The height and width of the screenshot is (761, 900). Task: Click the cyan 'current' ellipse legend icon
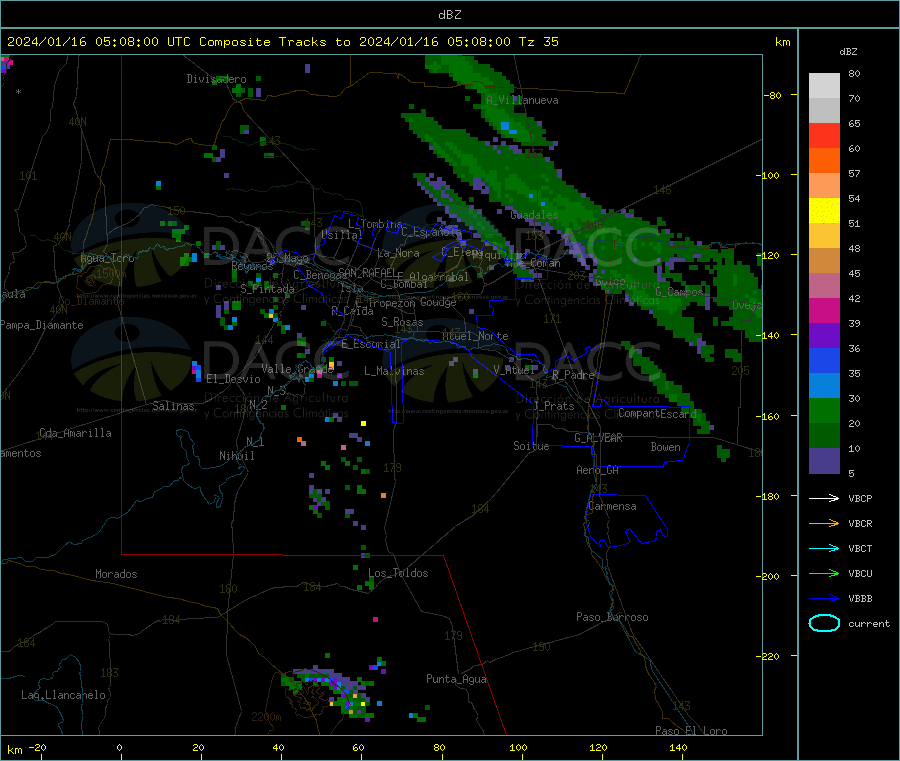click(x=824, y=623)
